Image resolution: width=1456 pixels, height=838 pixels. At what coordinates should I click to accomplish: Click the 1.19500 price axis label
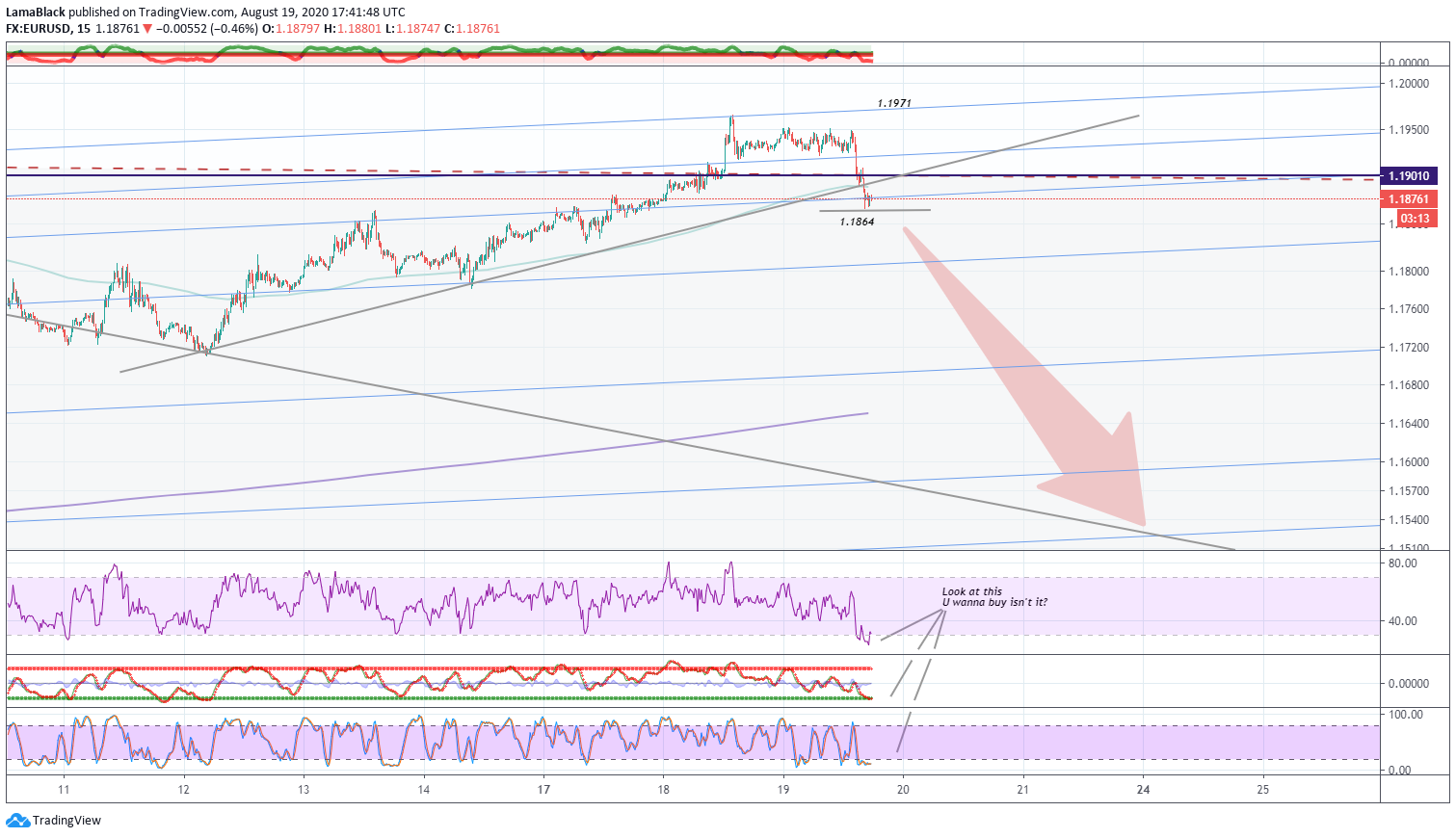pyautogui.click(x=1408, y=130)
